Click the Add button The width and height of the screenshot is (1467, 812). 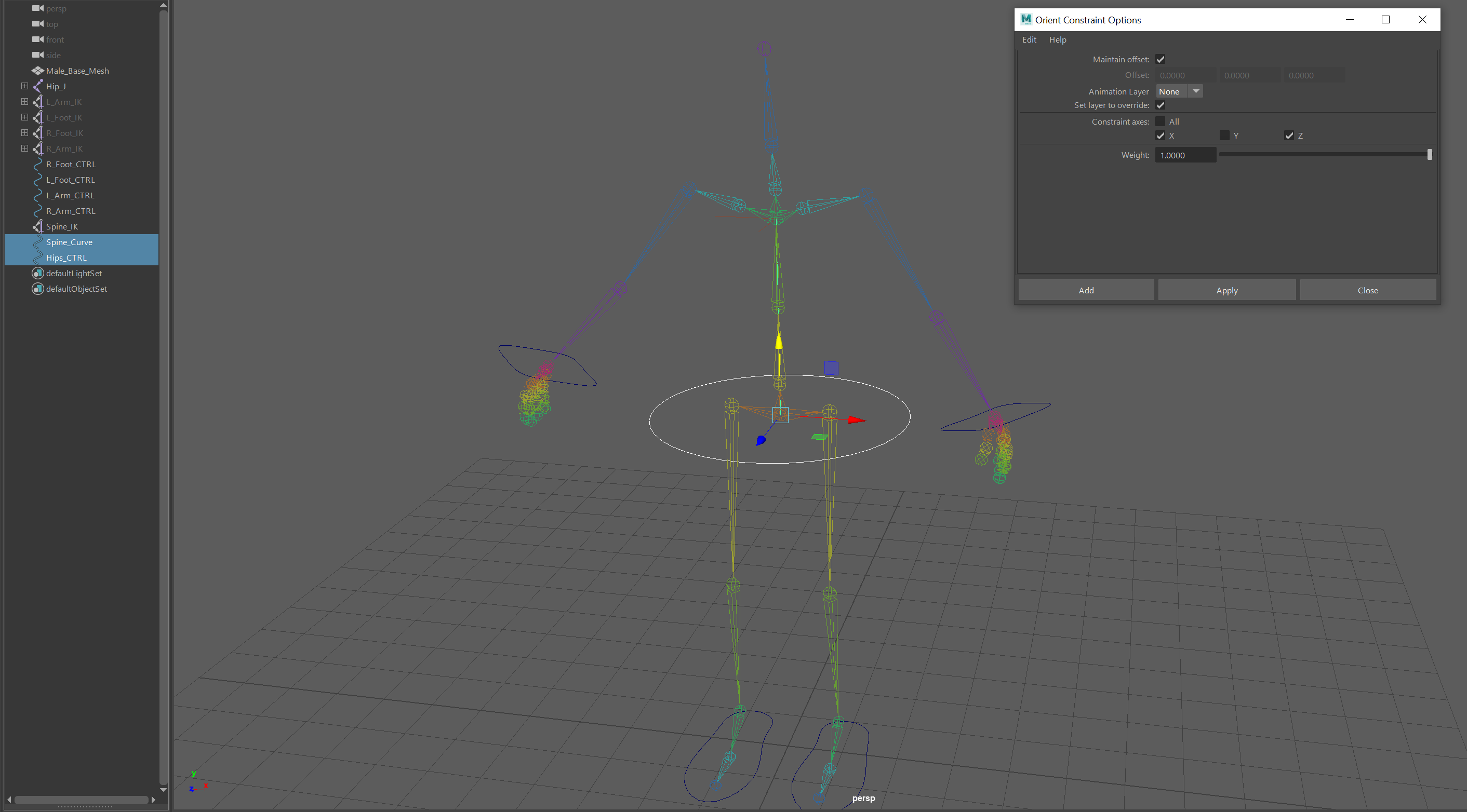pos(1085,290)
